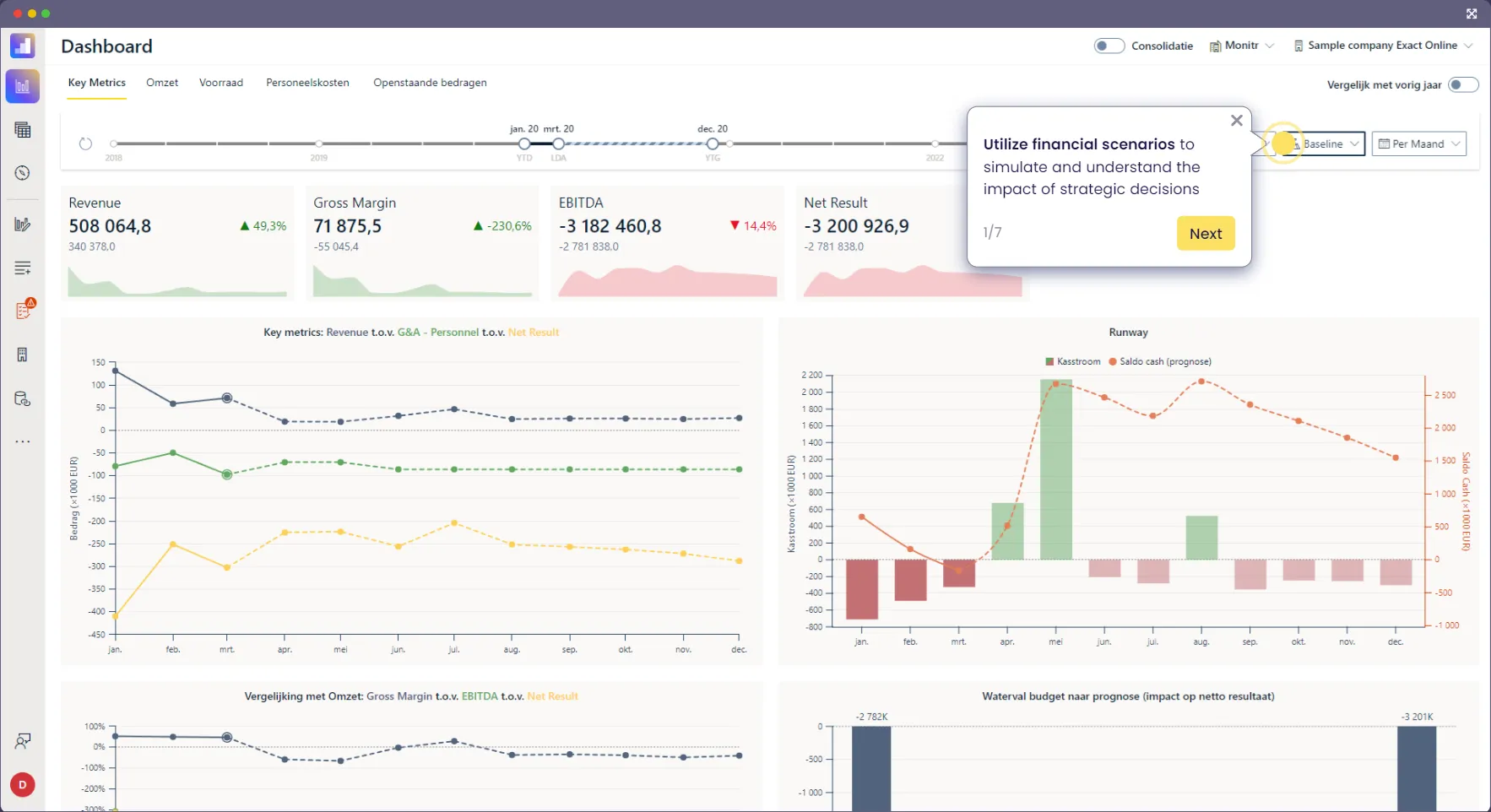Select the building/company icon in the sidebar
The height and width of the screenshot is (812, 1491).
coord(22,355)
